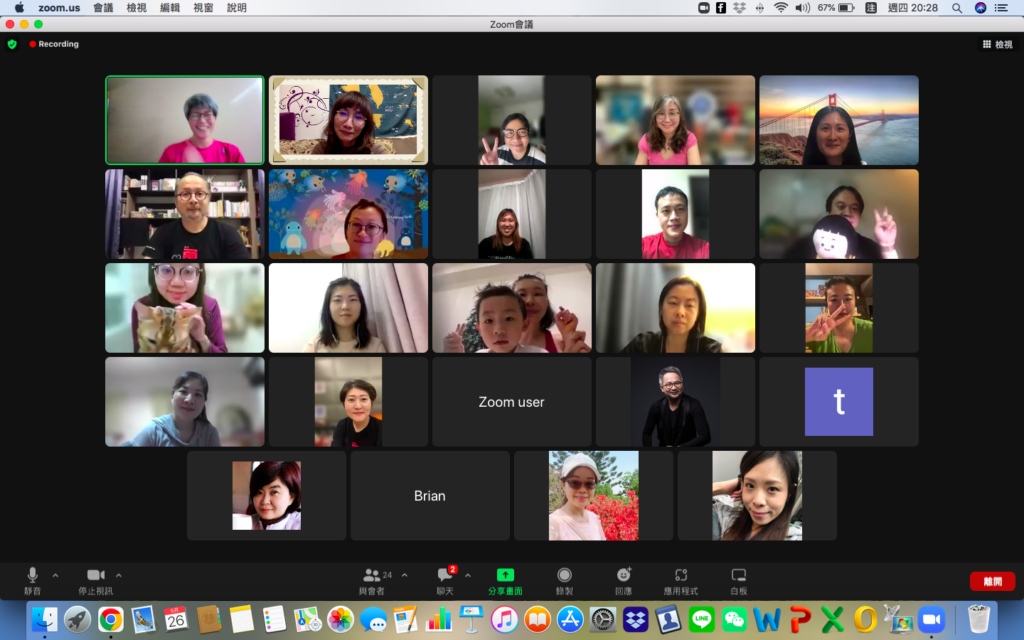The height and width of the screenshot is (640, 1024).
Task: Open WeChat from the Dock
Action: (734, 619)
